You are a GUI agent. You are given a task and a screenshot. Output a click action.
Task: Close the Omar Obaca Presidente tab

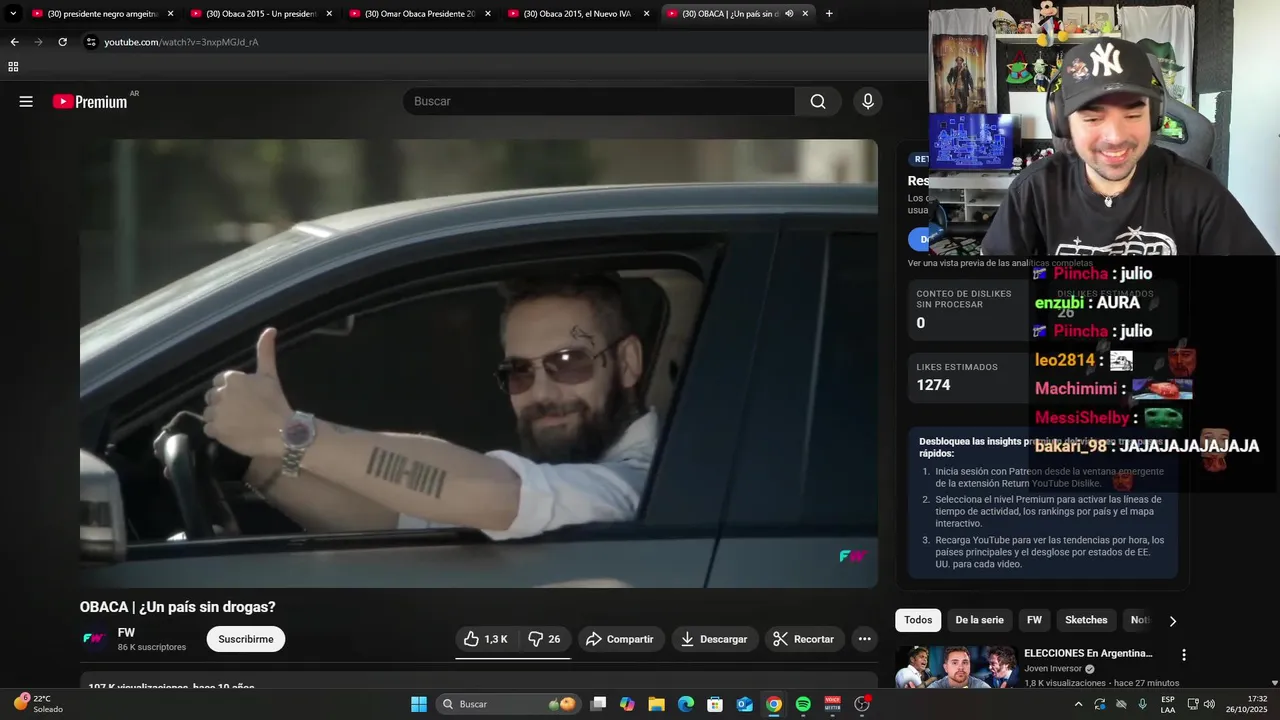pos(487,14)
